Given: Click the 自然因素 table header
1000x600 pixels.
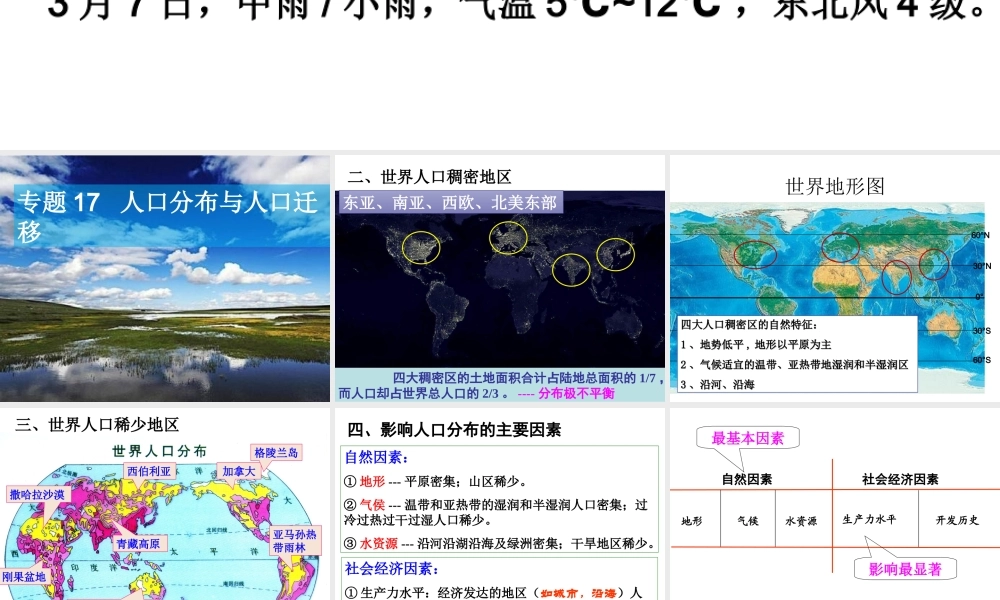Looking at the screenshot, I should click(x=747, y=479).
